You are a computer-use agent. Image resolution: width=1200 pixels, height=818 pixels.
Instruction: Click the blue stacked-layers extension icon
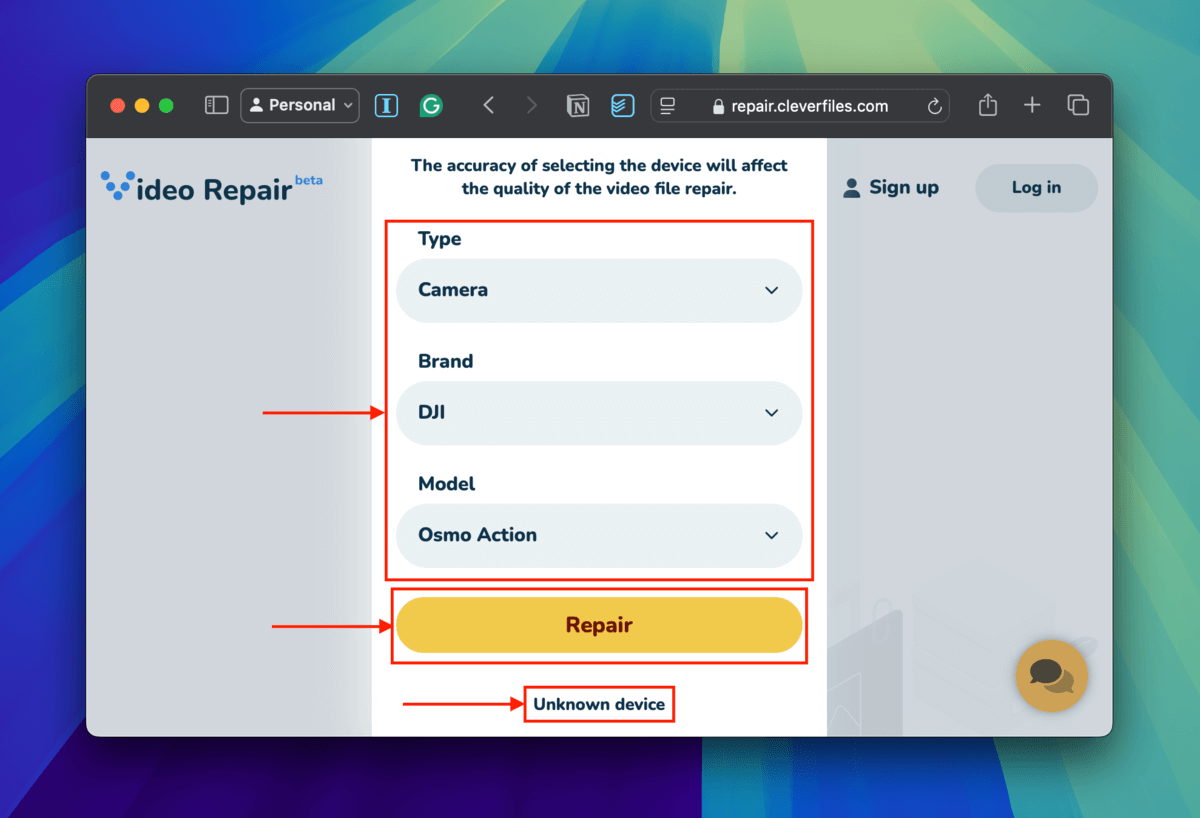(623, 105)
